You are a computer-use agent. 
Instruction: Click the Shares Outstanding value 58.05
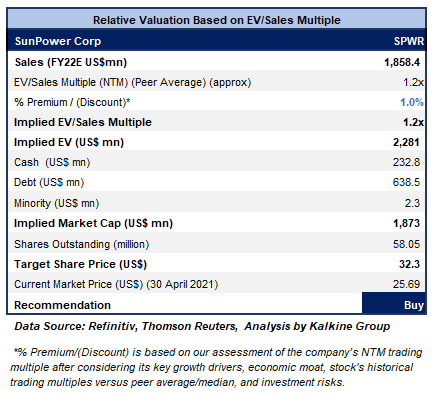pyautogui.click(x=406, y=244)
